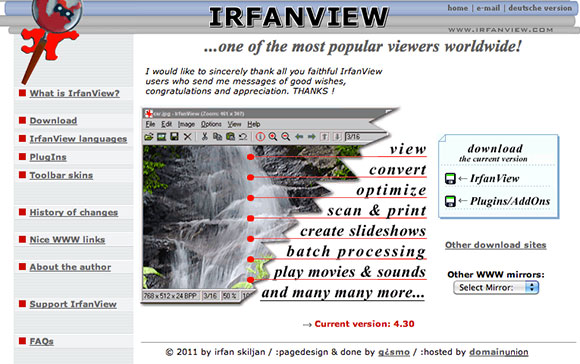Click the IrfanView download disk icon
Image resolution: width=580 pixels, height=364 pixels.
click(x=450, y=179)
